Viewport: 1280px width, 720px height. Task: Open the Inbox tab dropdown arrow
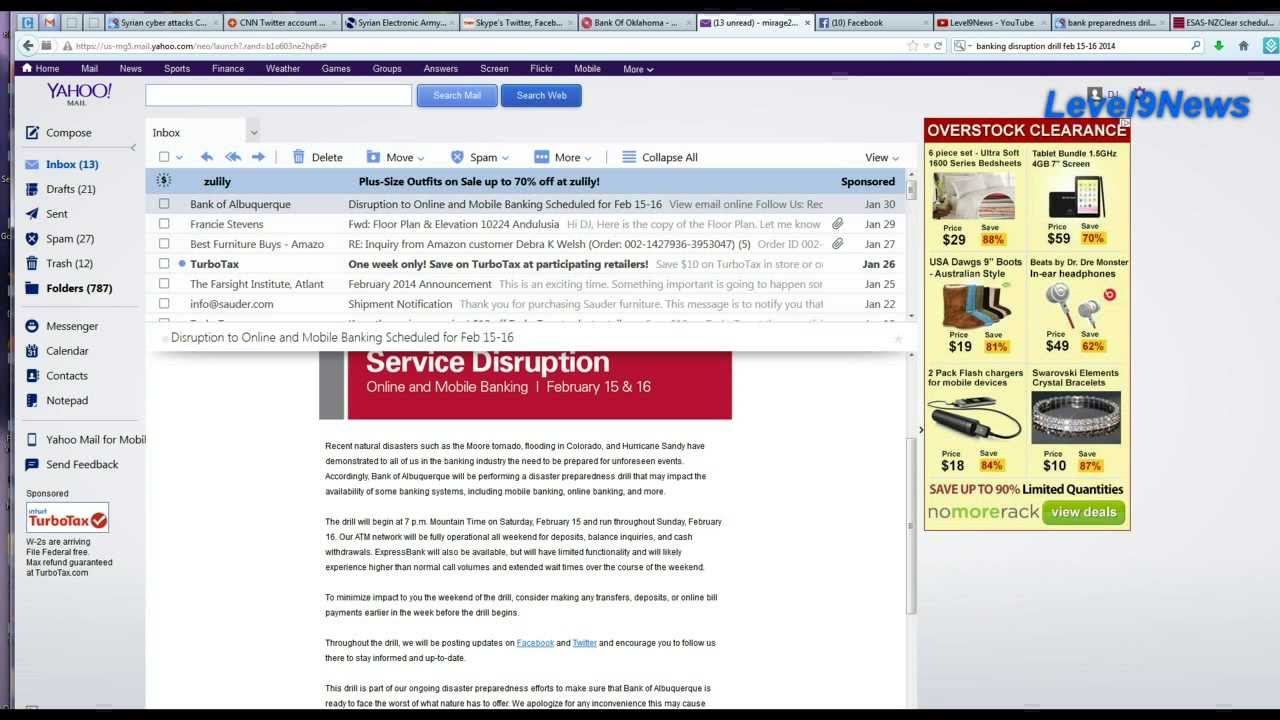point(253,132)
